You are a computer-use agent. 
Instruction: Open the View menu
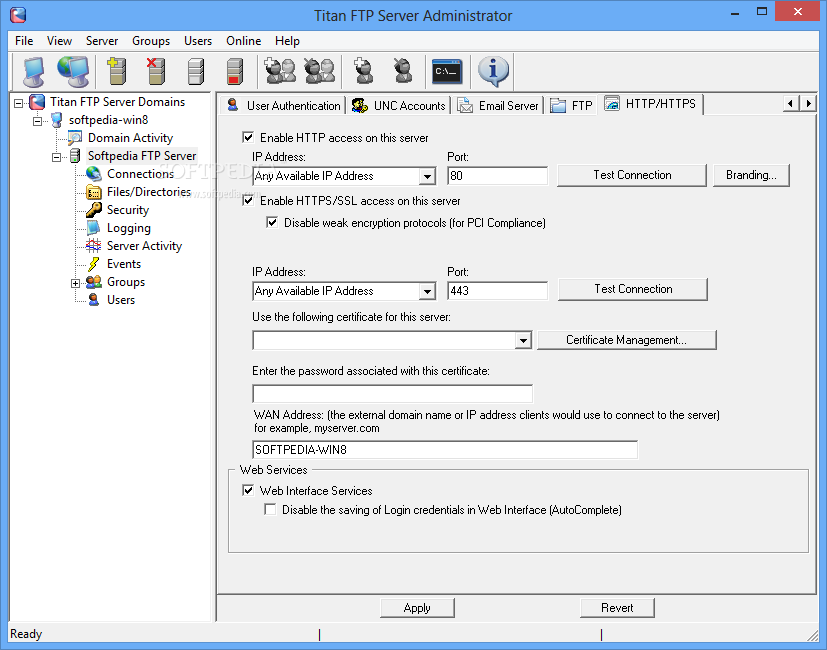tap(59, 41)
